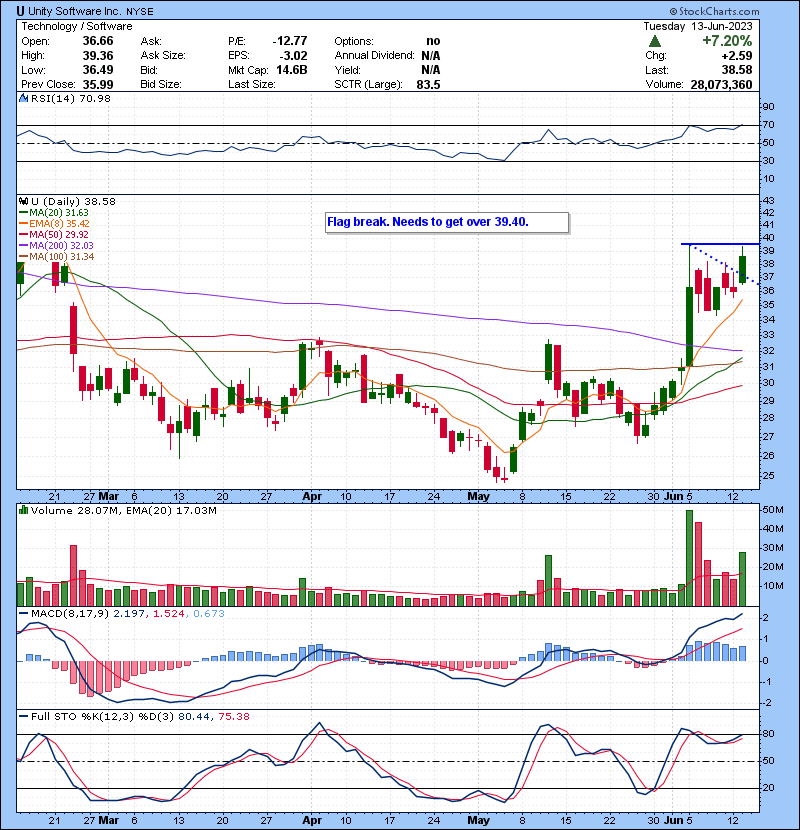
Task: Click the Last price 38.58
Action: 738,70
